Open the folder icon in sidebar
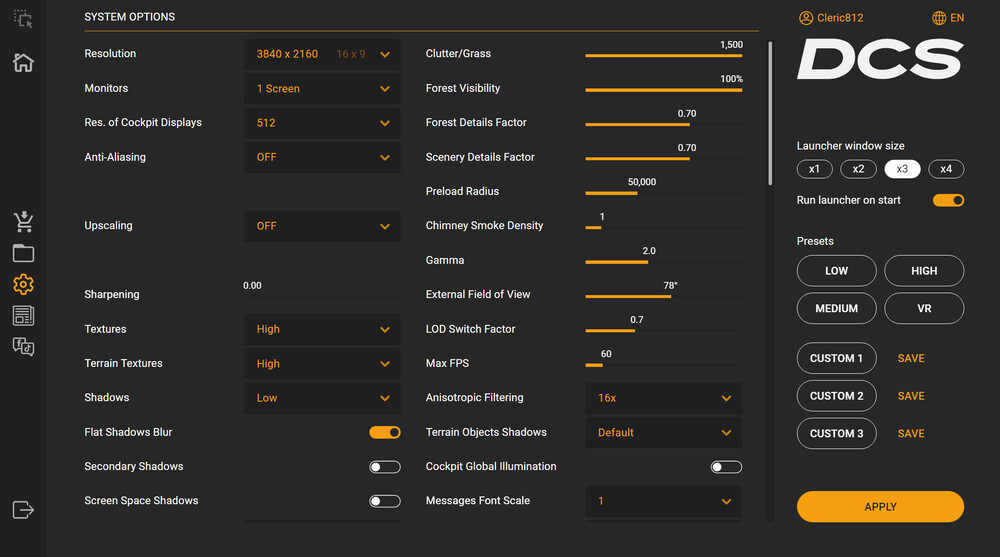This screenshot has height=557, width=1000. point(23,253)
